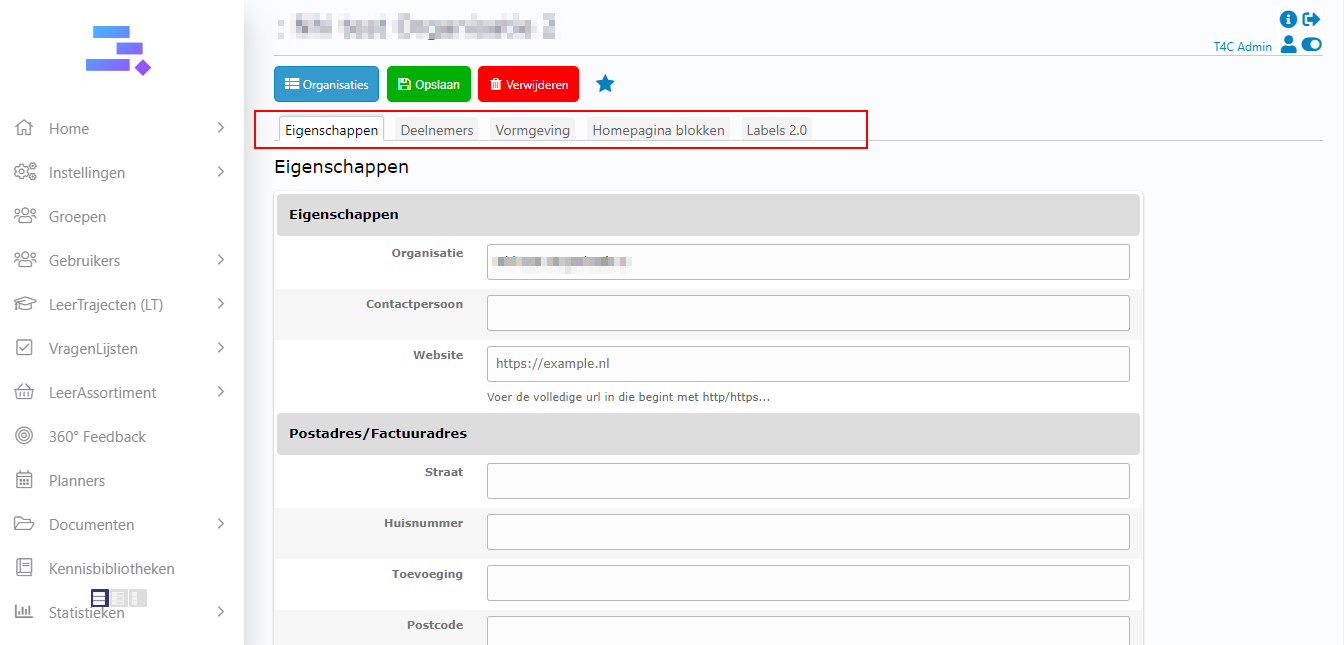Click the blue info icon
1344x645 pixels.
tap(1288, 19)
